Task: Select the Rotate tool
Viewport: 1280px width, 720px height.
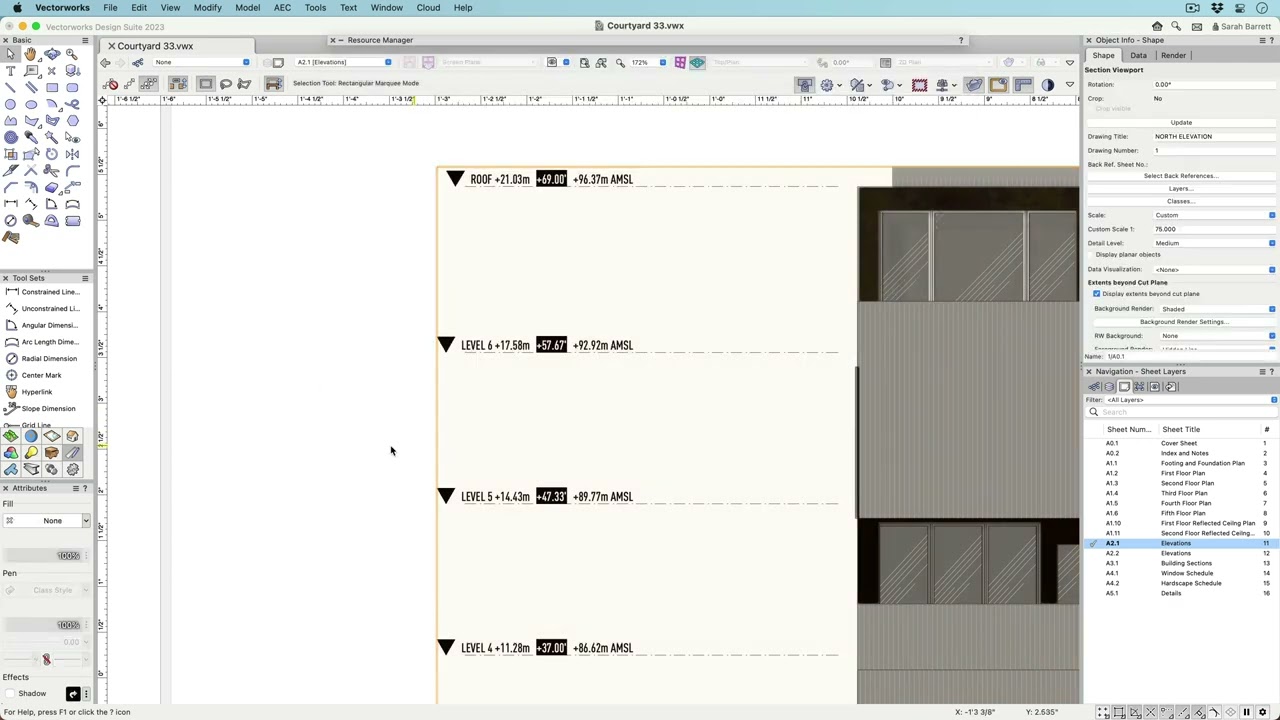Action: tap(52, 154)
